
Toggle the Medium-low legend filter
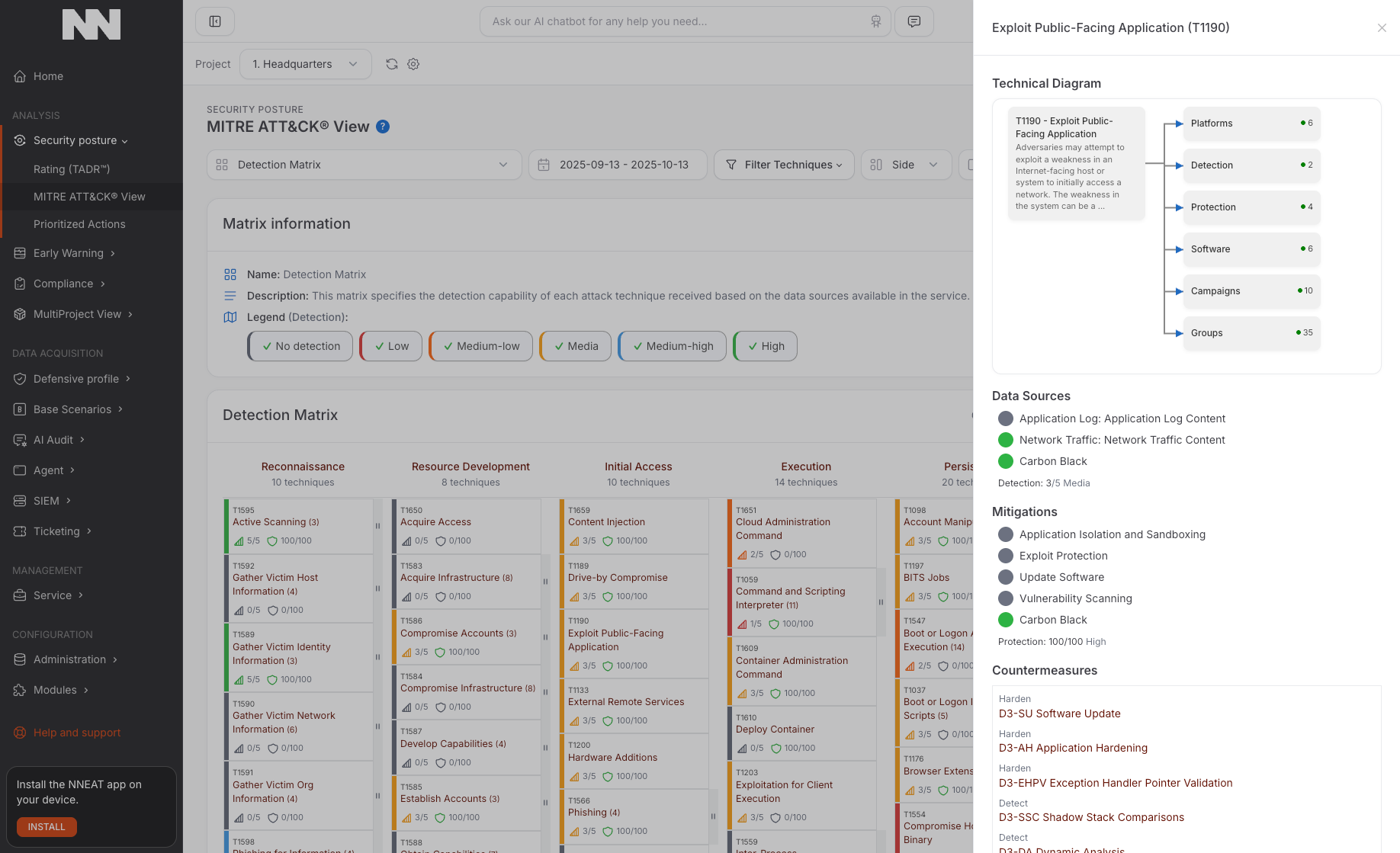(x=480, y=346)
